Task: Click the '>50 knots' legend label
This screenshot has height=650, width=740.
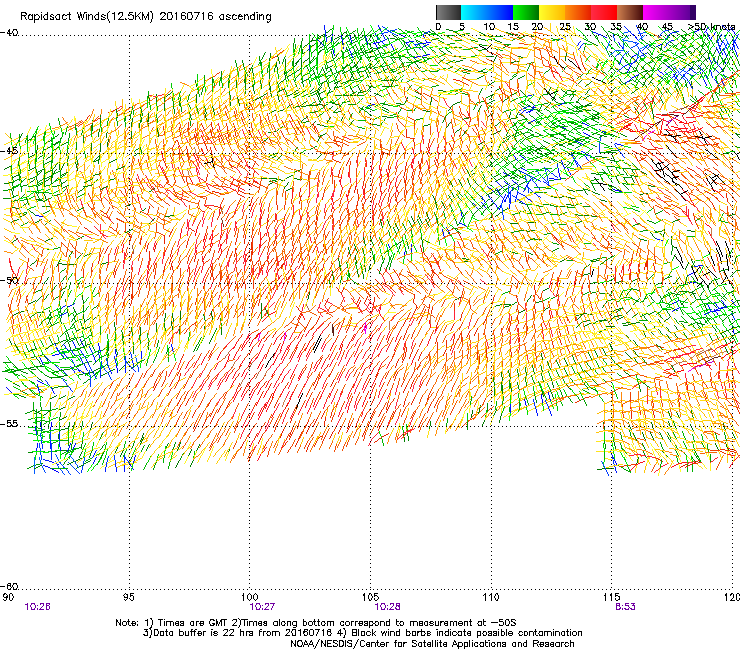Action: point(712,27)
